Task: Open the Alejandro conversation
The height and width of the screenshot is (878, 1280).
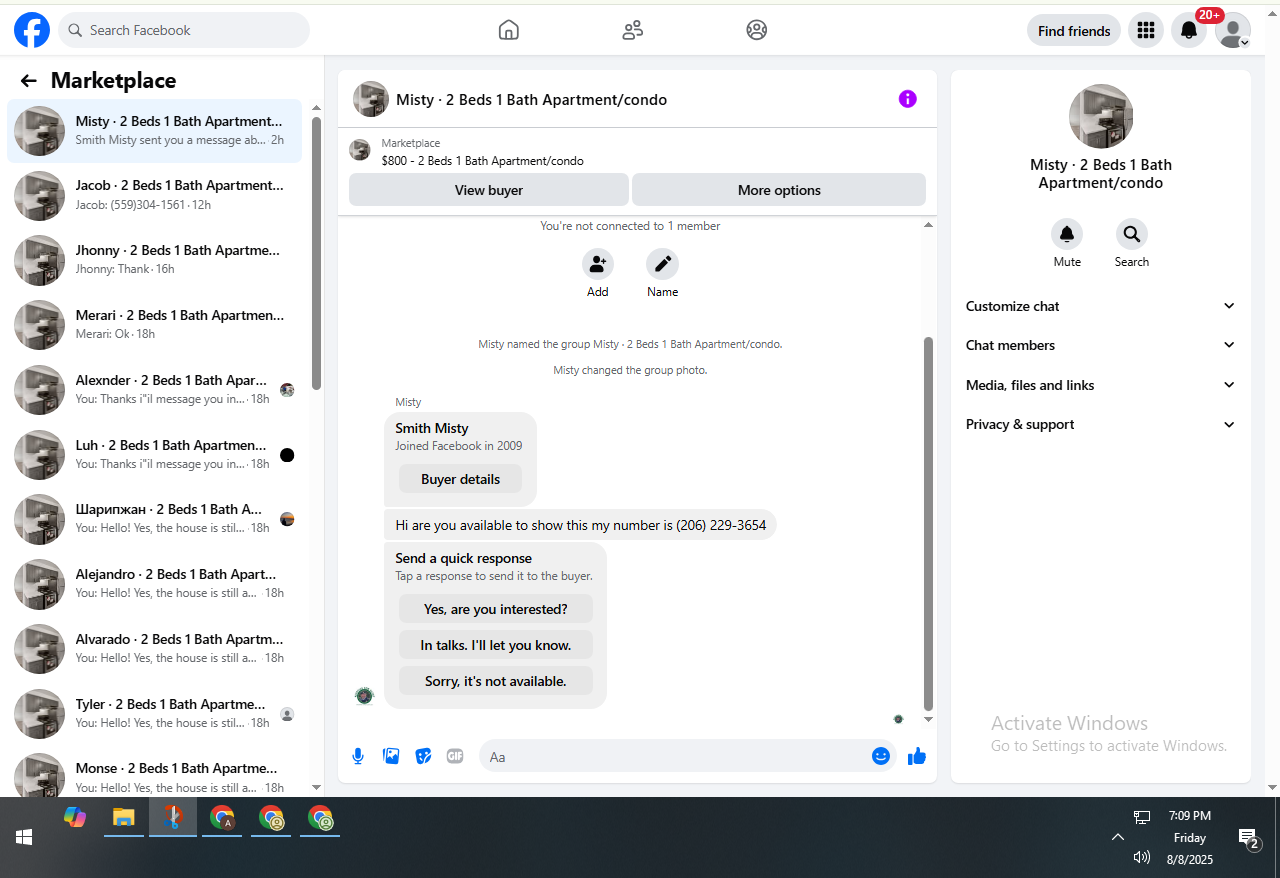Action: pyautogui.click(x=155, y=584)
